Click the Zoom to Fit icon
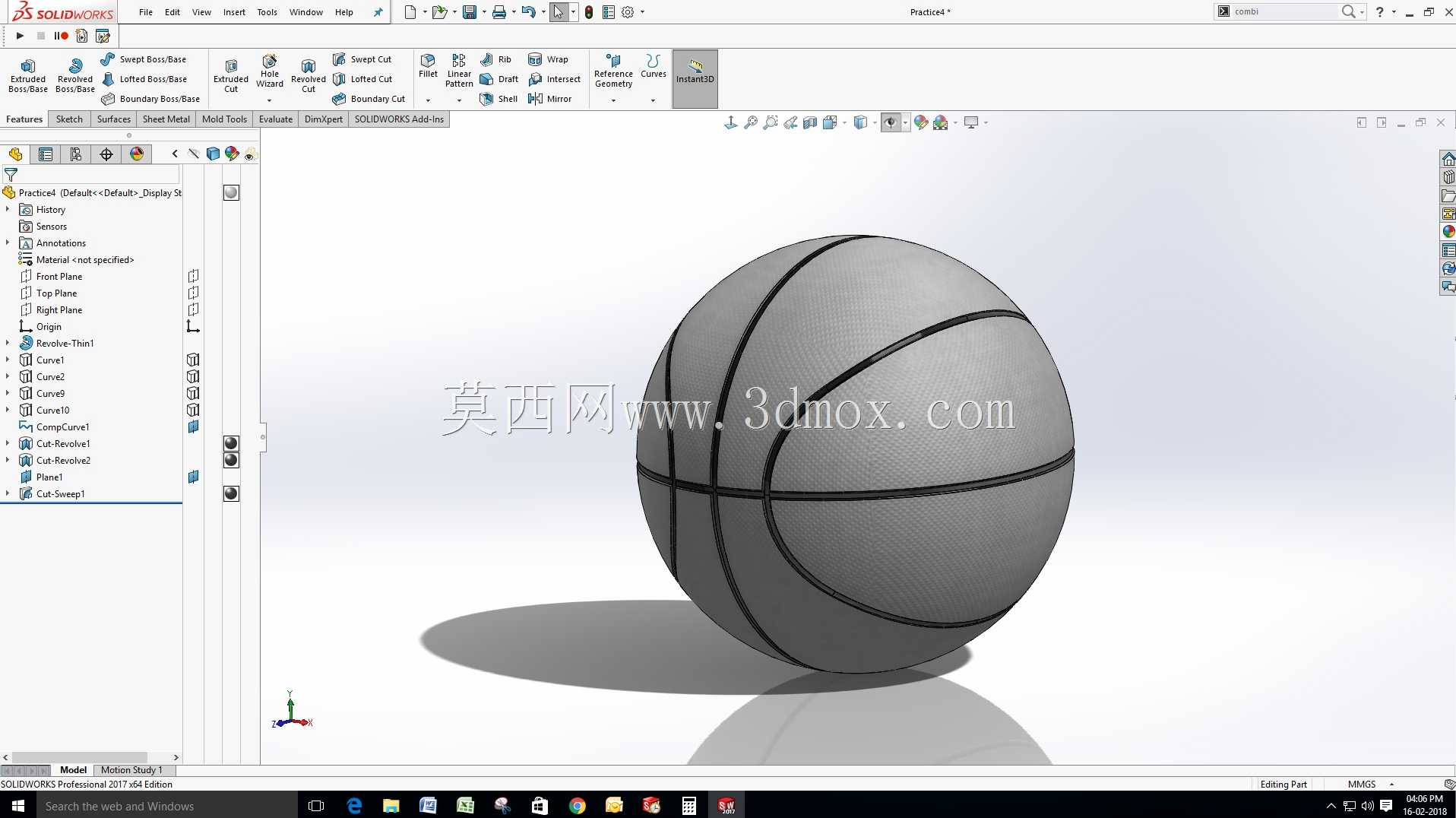 point(751,122)
